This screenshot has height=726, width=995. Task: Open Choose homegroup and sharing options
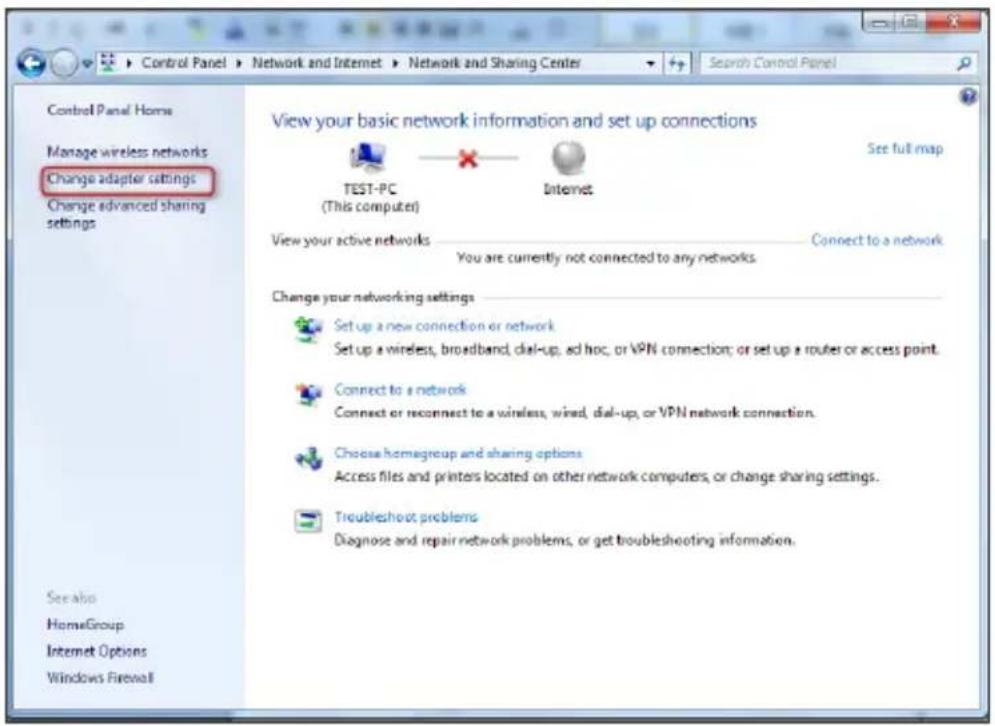pyautogui.click(x=458, y=453)
